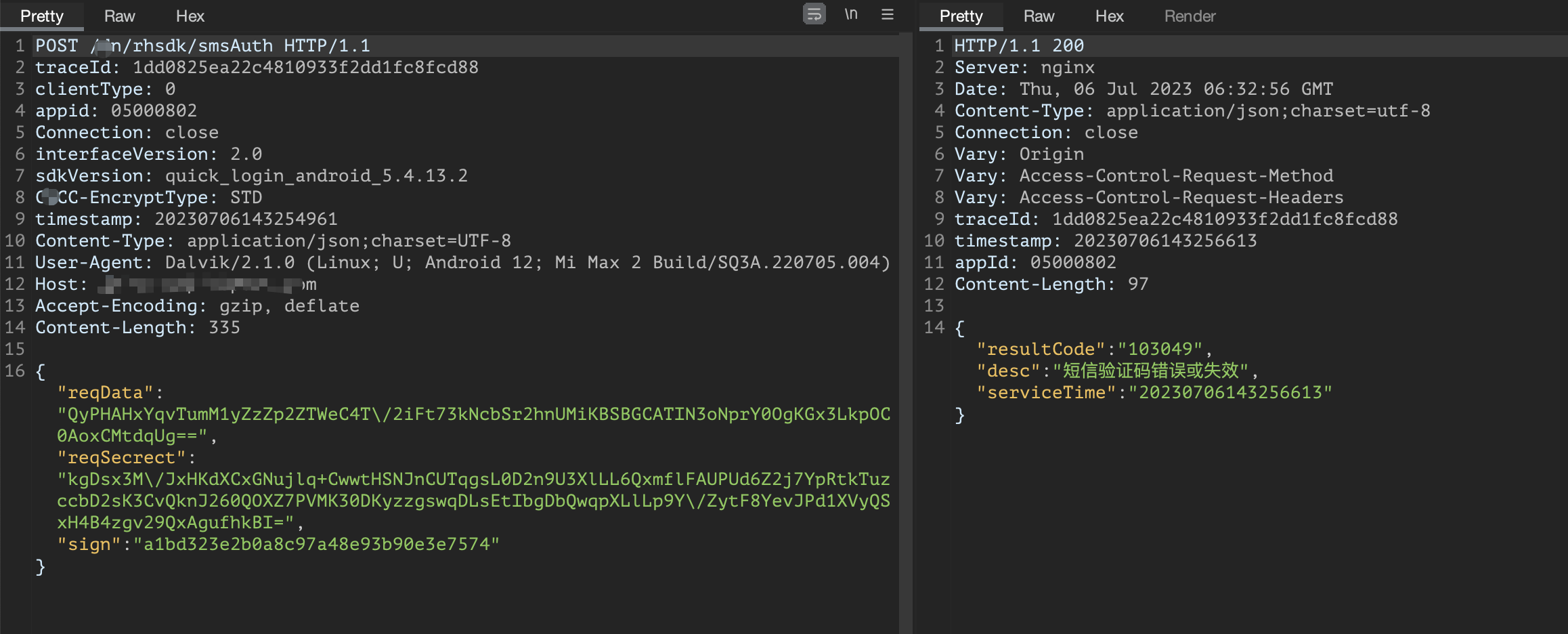Click the "serviceTime" JSON line

(x=1154, y=393)
